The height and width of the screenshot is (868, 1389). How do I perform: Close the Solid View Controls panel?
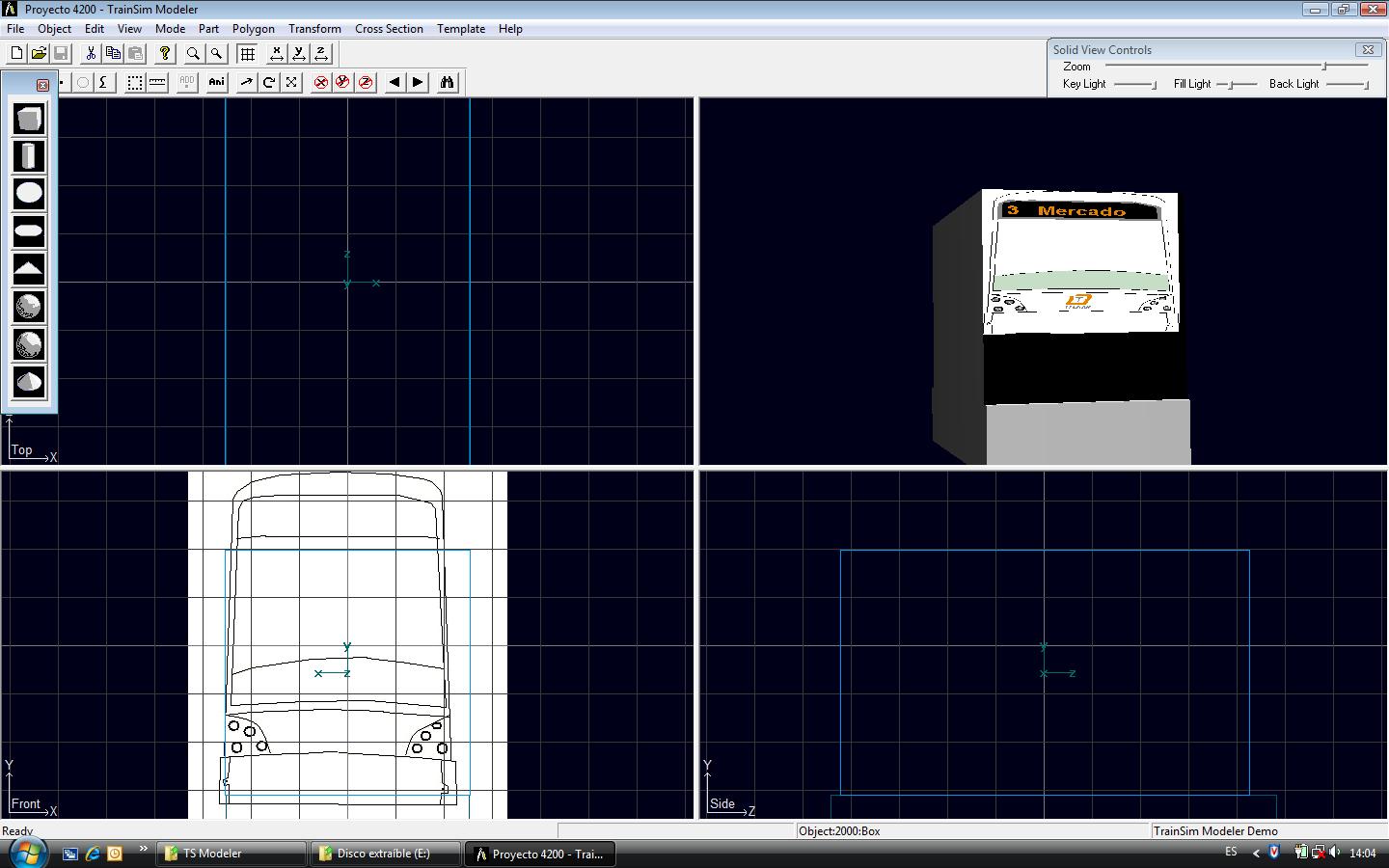coord(1367,49)
